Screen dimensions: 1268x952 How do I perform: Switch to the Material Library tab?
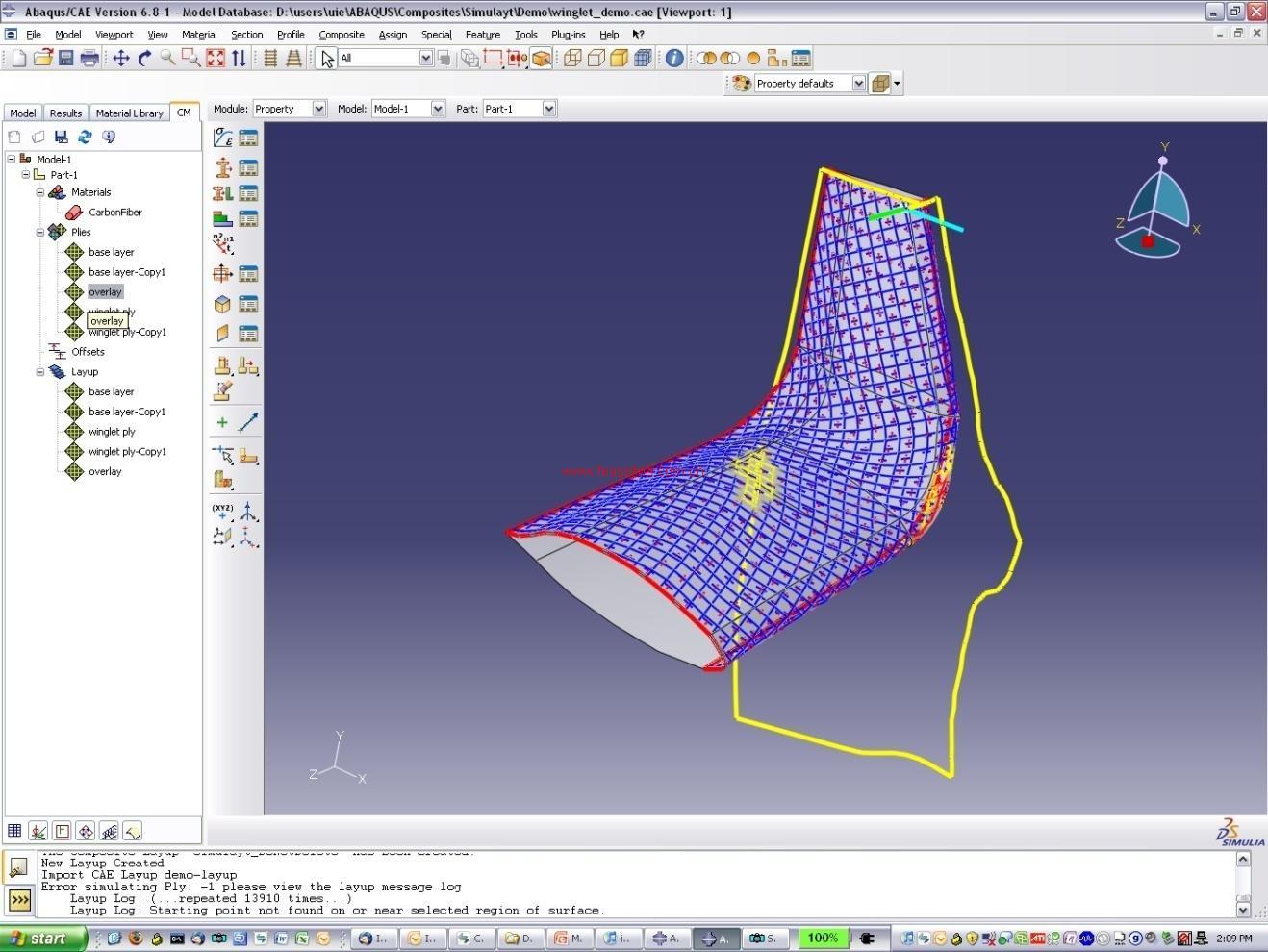129,113
